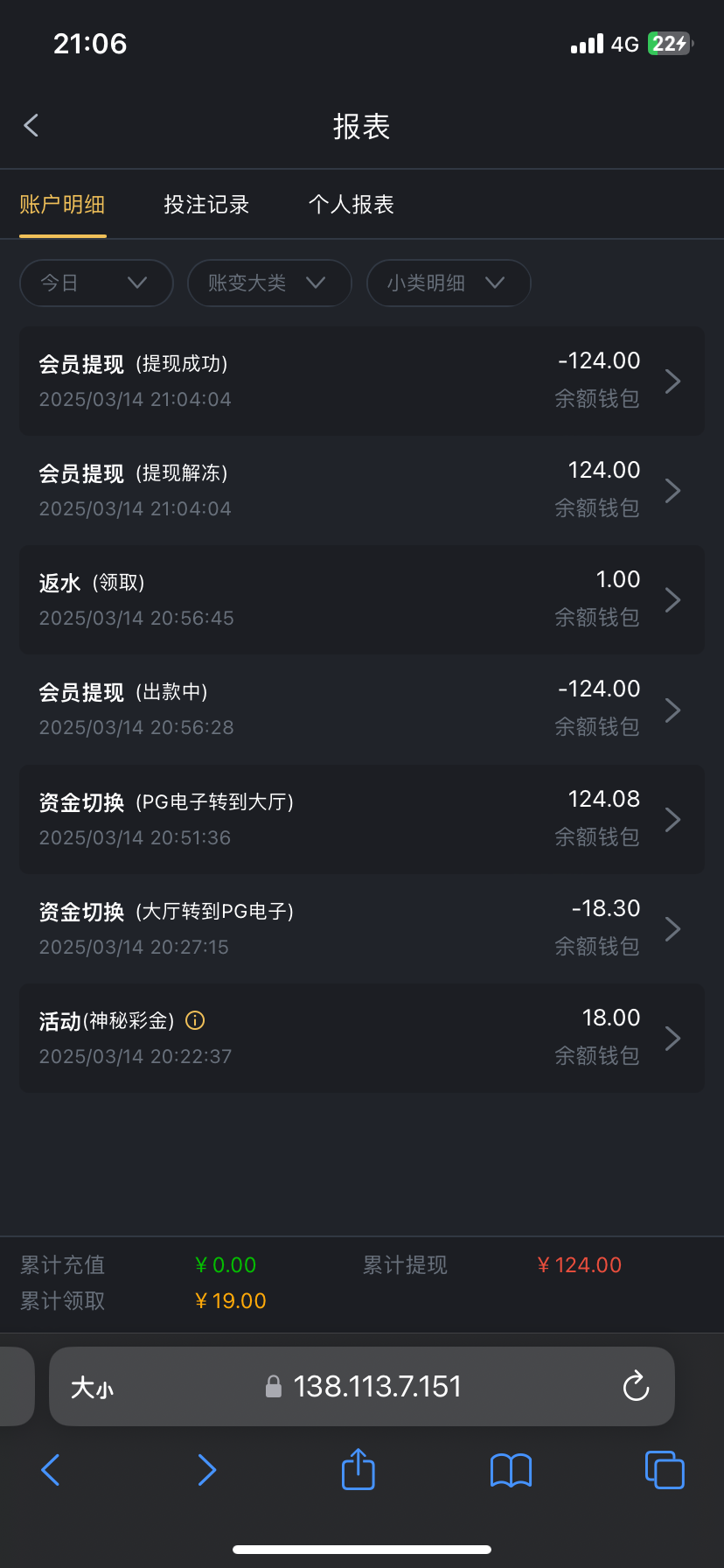Tap the 大小 text size button
Viewport: 724px width, 1568px height.
click(92, 1388)
